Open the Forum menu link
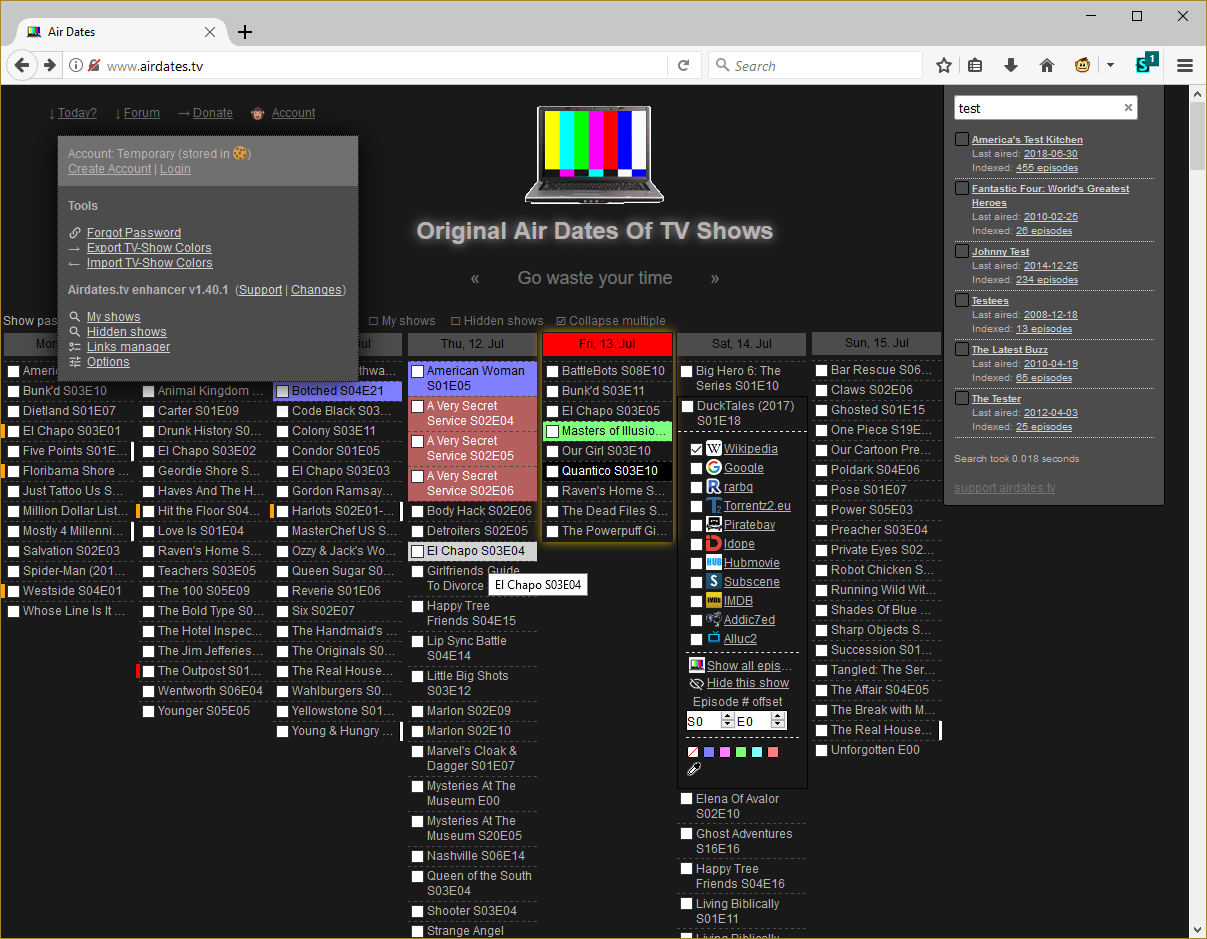 [141, 113]
